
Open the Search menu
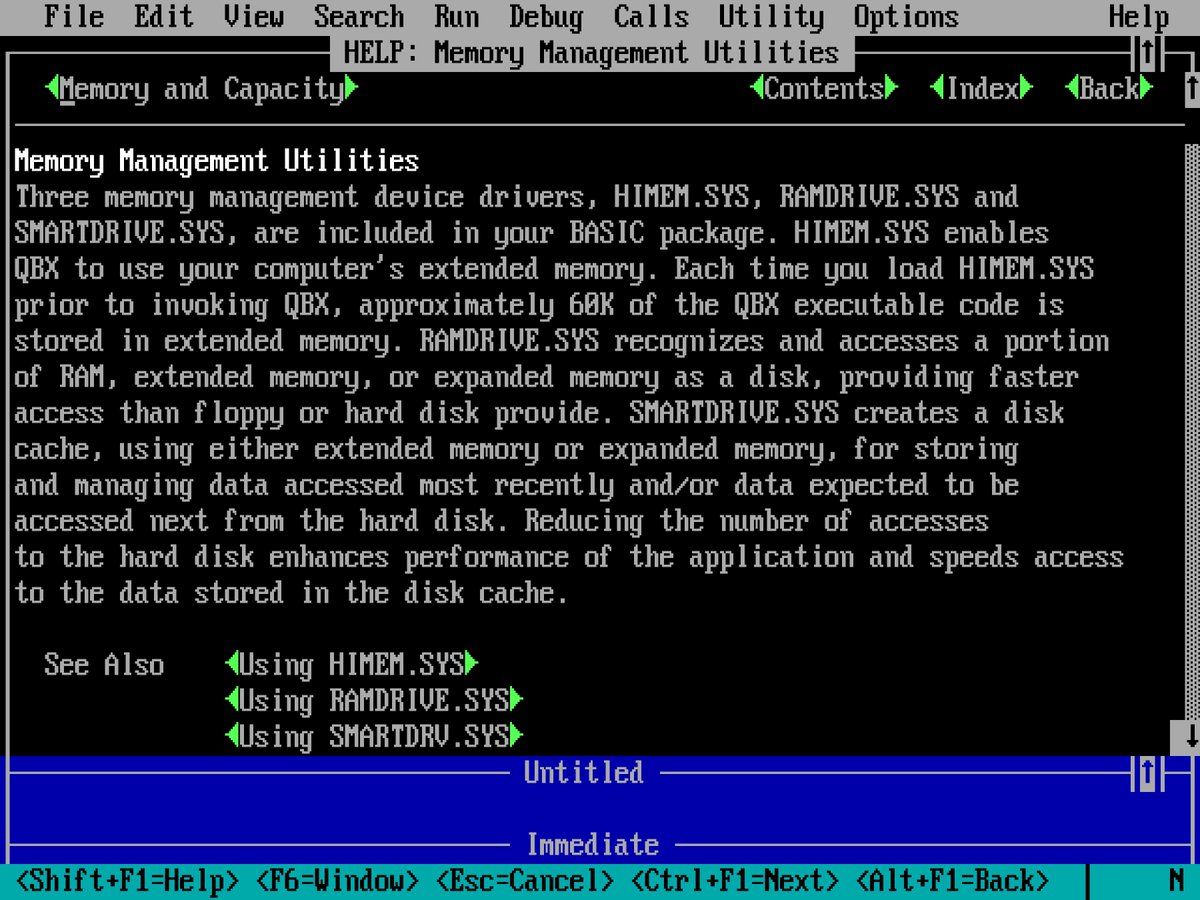point(359,17)
